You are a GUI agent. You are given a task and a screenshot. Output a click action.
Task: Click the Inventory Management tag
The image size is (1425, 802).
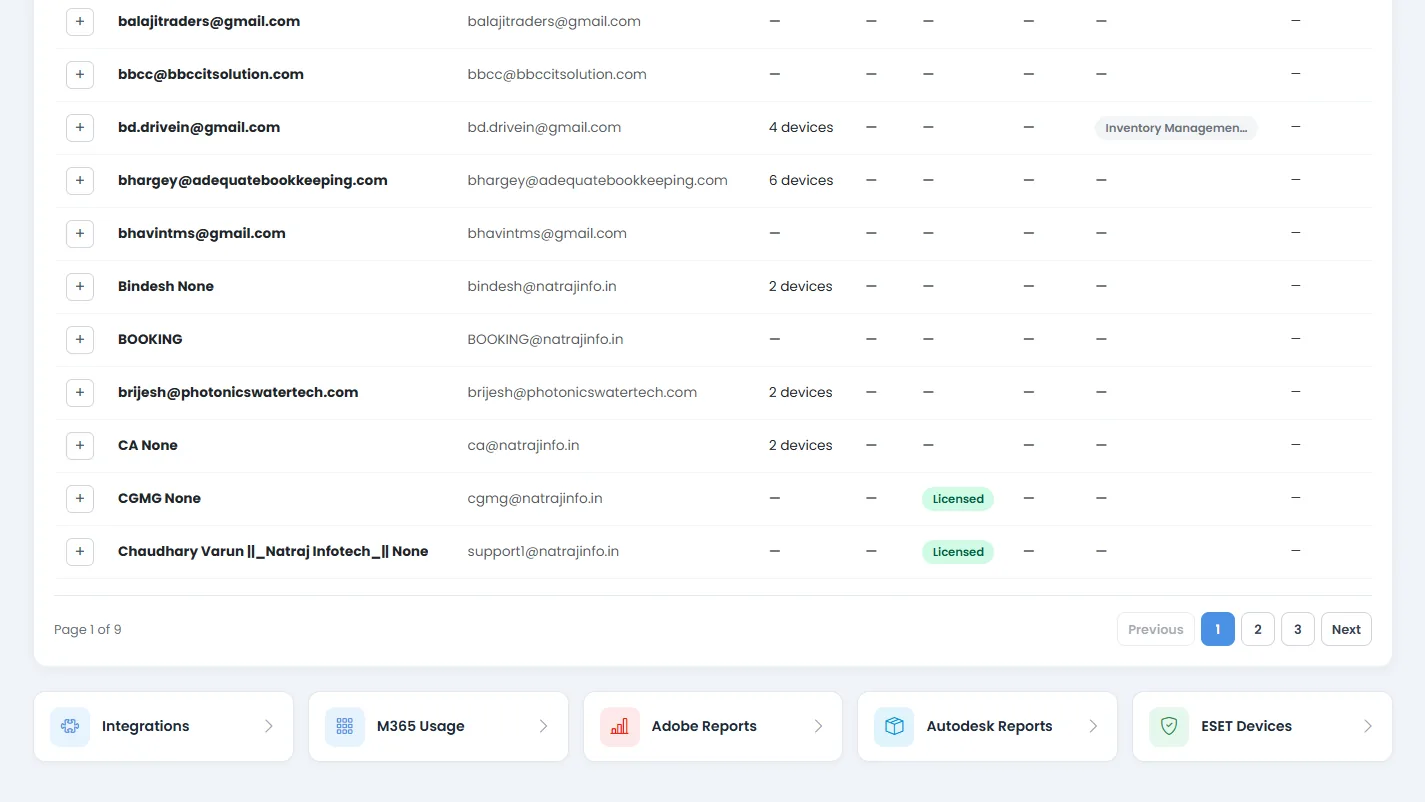pyautogui.click(x=1176, y=128)
